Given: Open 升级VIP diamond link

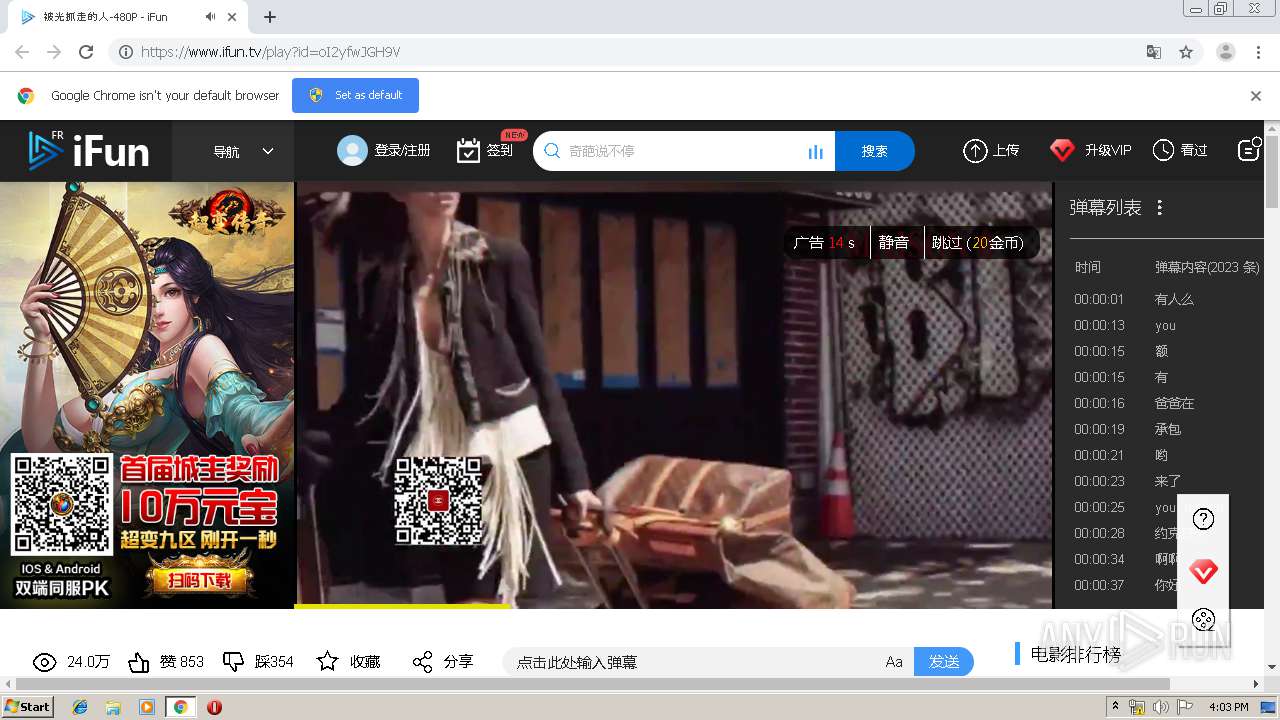Looking at the screenshot, I should pos(1090,151).
